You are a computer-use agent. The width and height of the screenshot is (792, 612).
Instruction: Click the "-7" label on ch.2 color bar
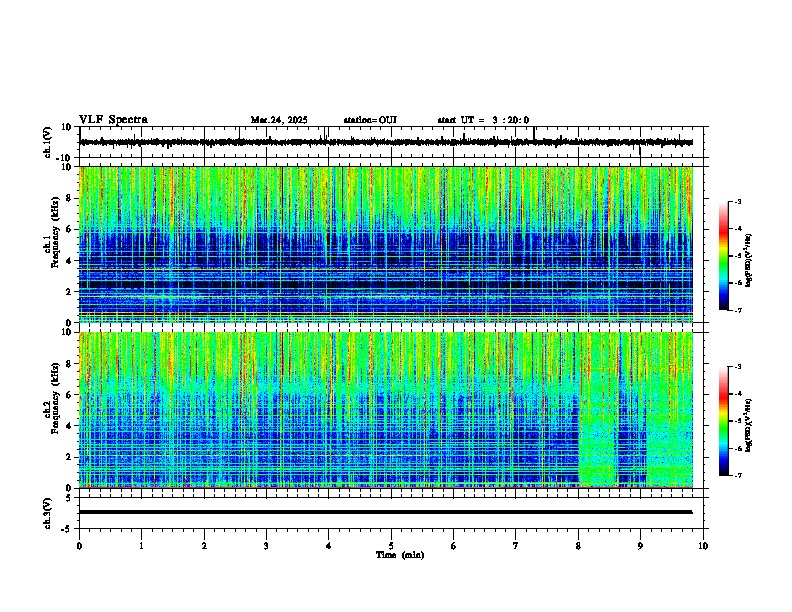737,475
